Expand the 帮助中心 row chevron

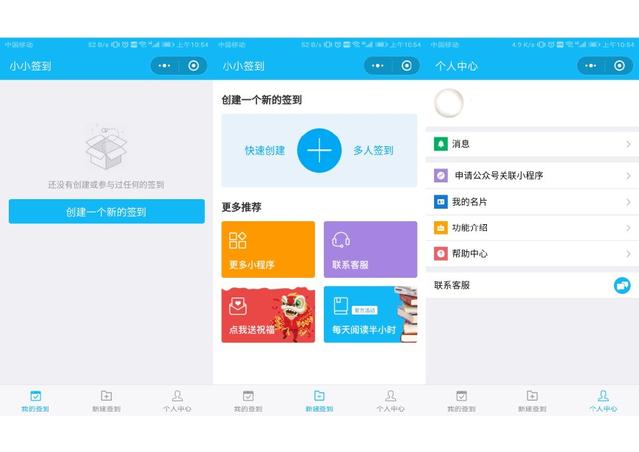(x=628, y=254)
